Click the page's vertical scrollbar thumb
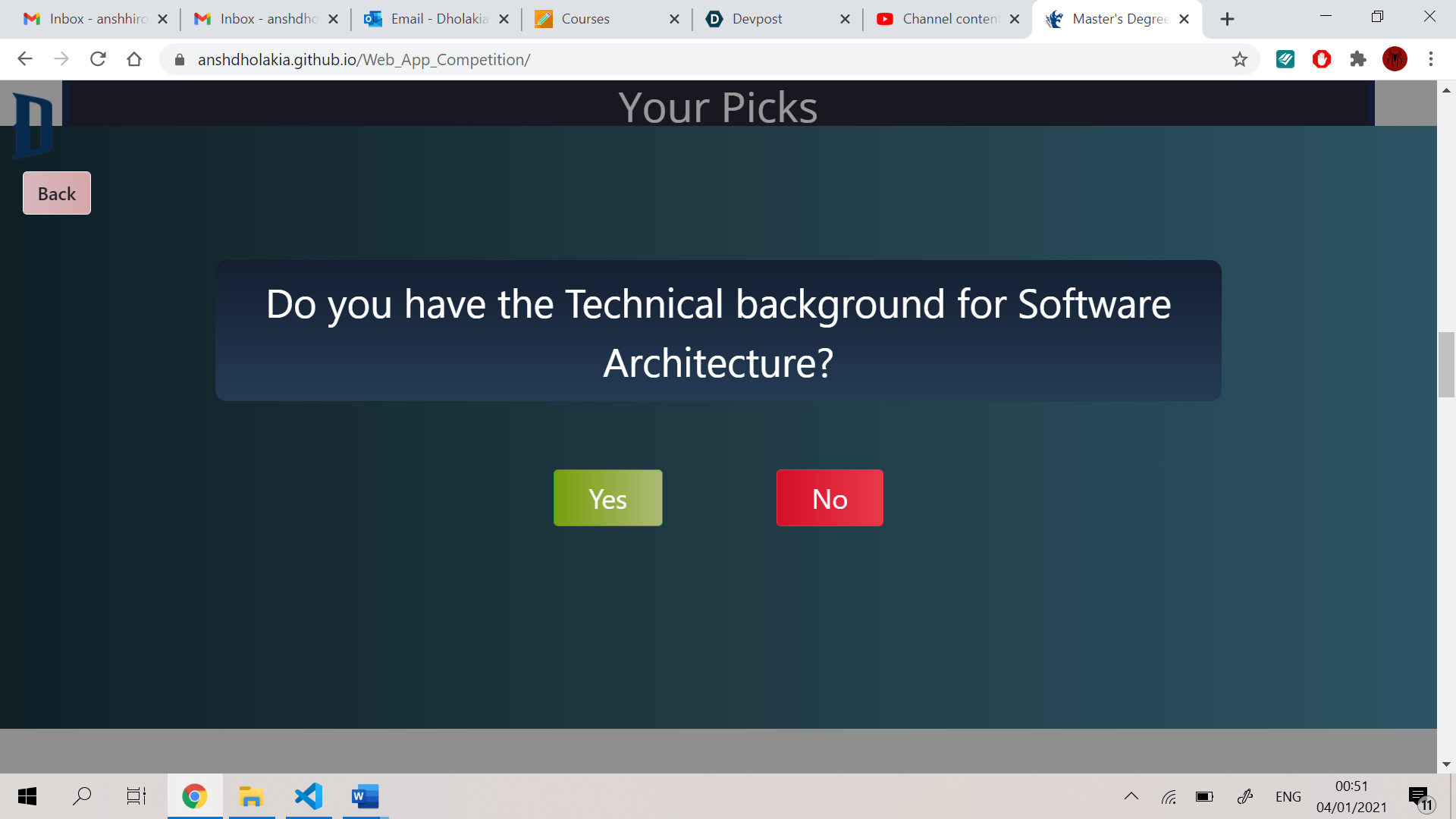This screenshot has width=1456, height=819. click(1445, 364)
